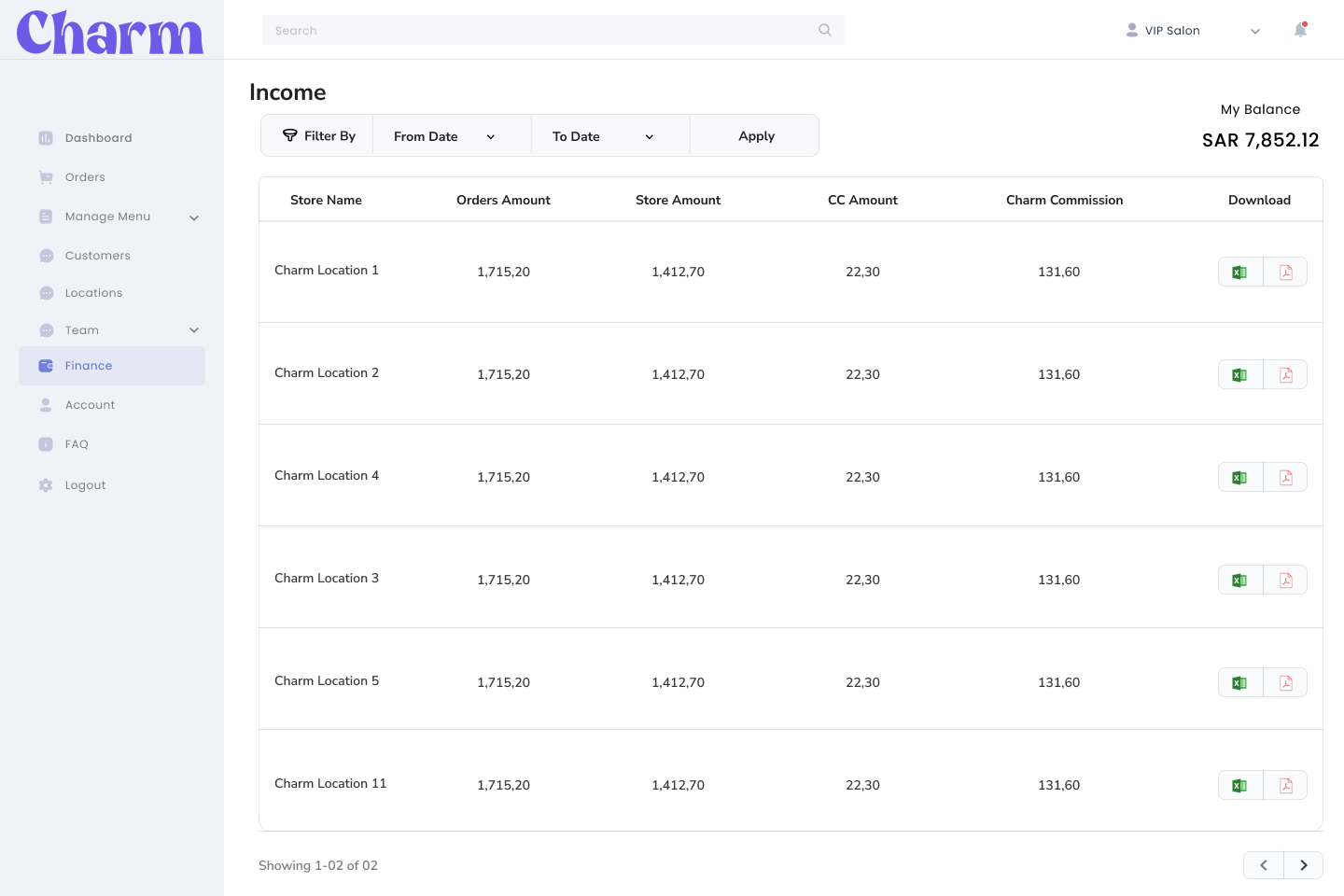Download PDF report for Charm Location 11

tap(1285, 785)
